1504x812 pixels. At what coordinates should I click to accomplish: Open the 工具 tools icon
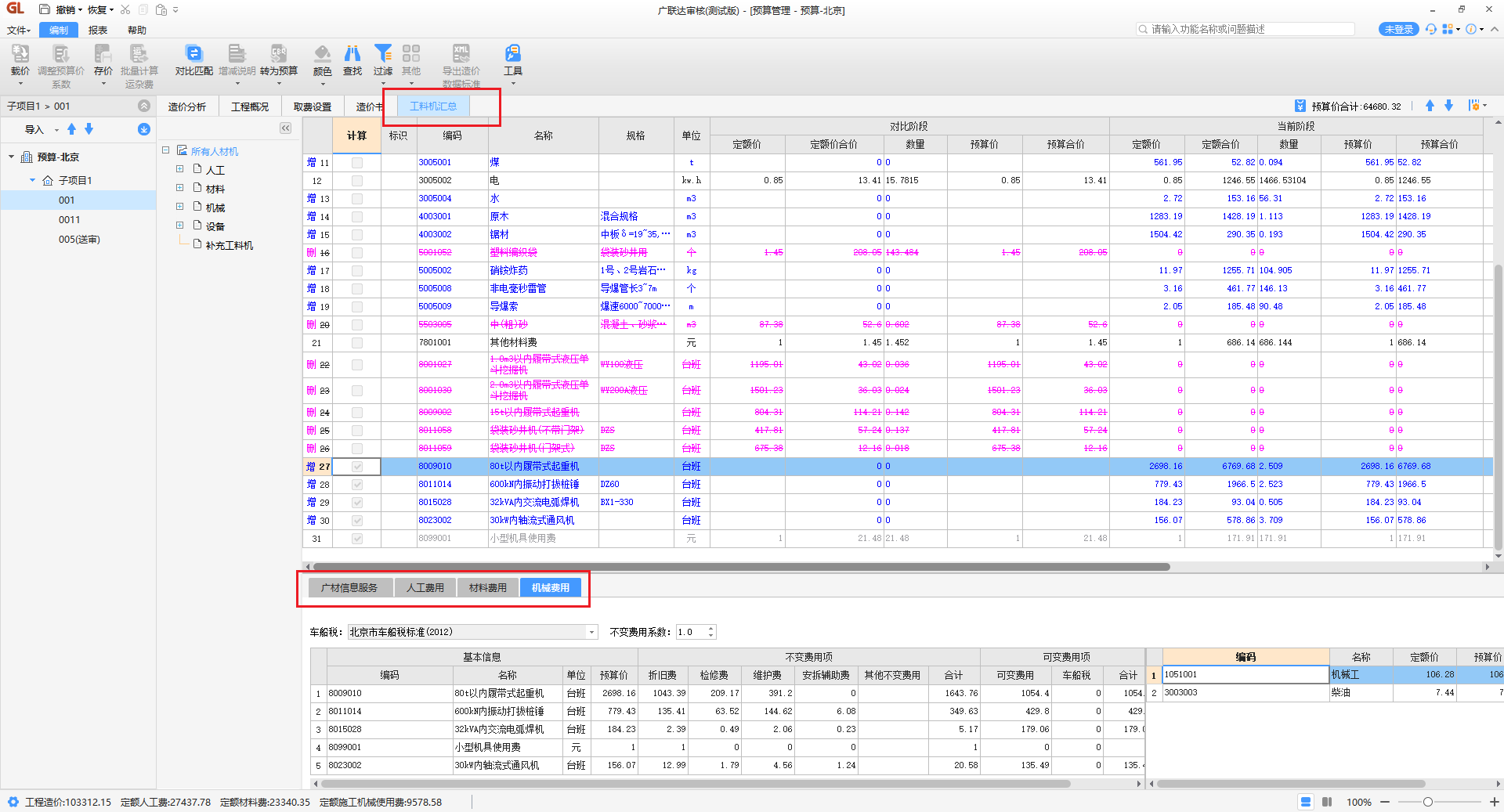coord(513,53)
